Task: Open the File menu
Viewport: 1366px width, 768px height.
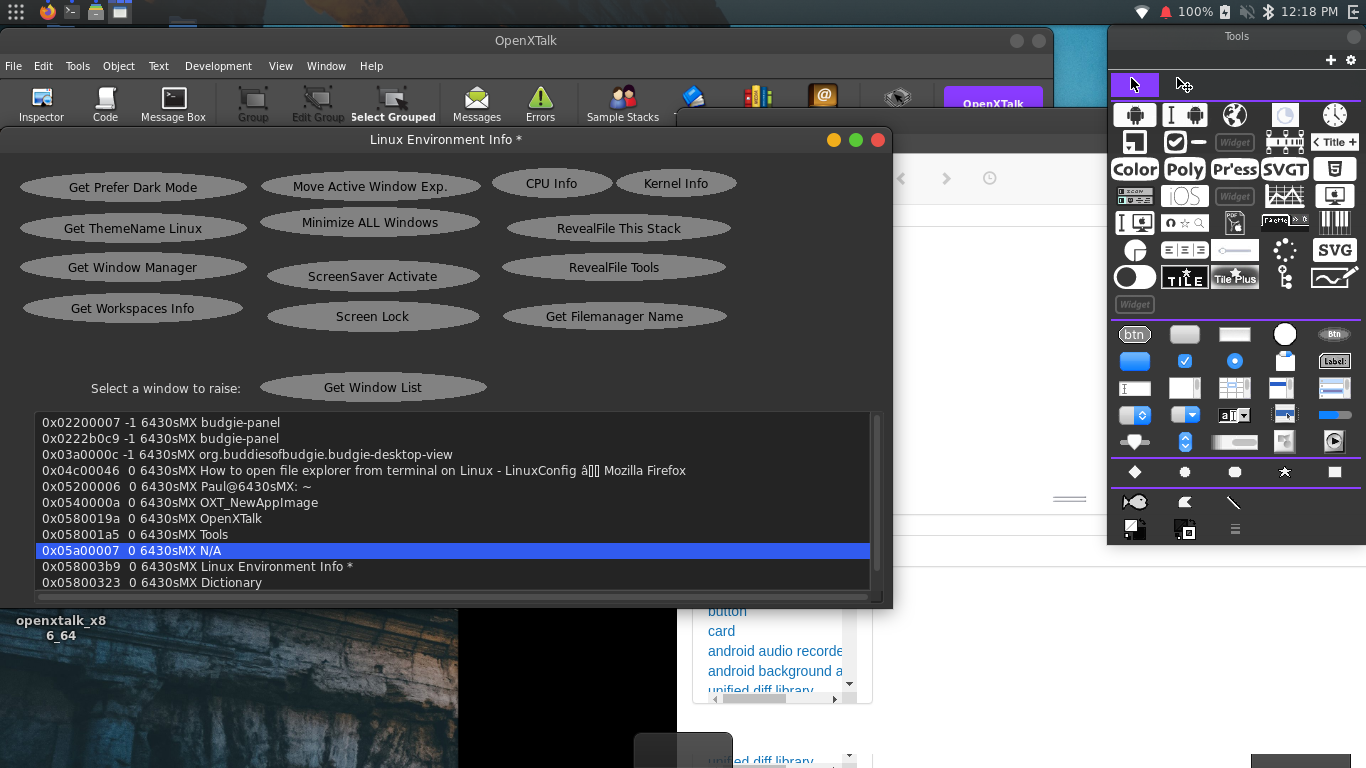Action: (13, 66)
